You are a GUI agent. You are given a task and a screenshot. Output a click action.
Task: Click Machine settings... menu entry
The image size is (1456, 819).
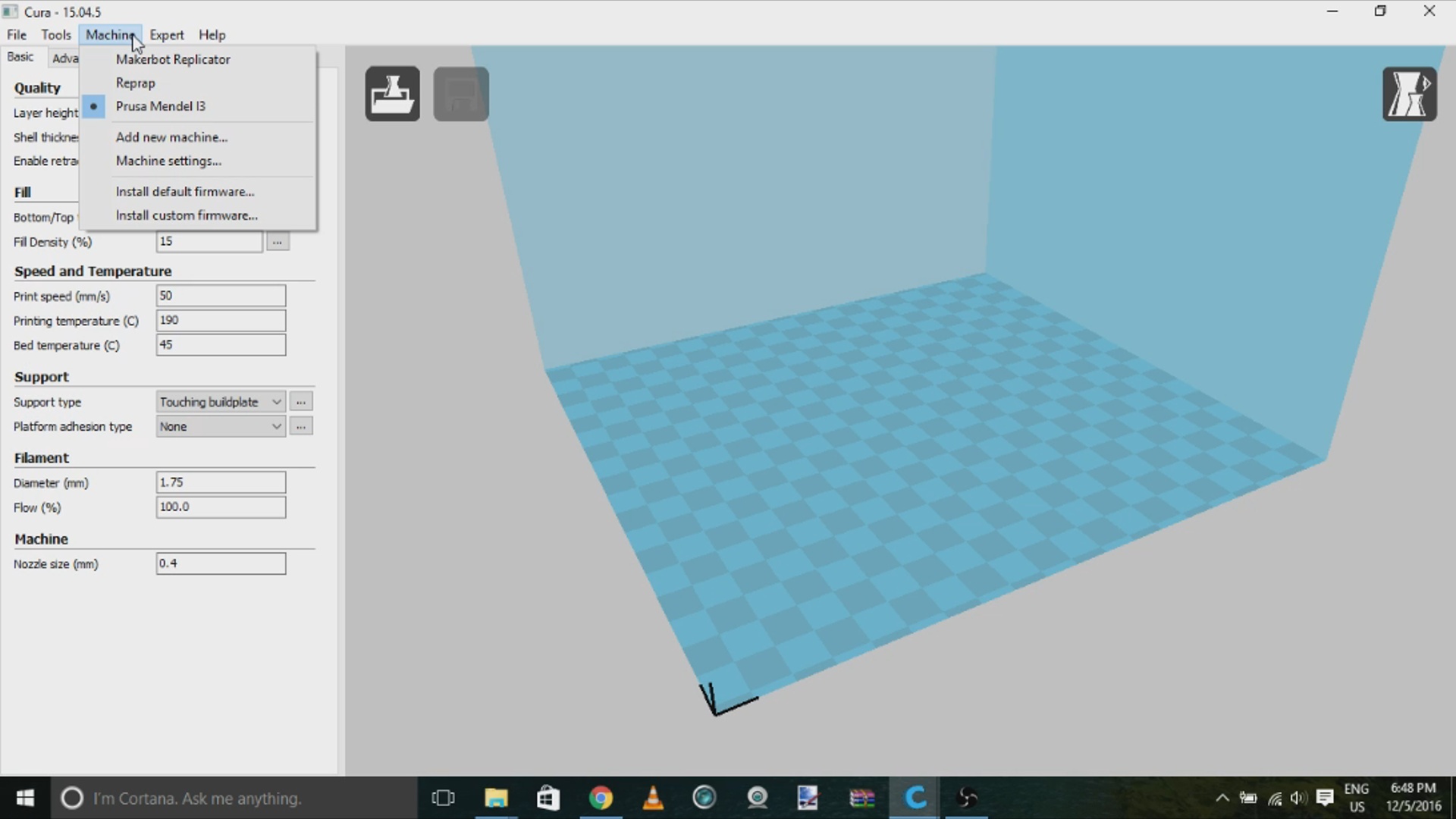coord(168,161)
